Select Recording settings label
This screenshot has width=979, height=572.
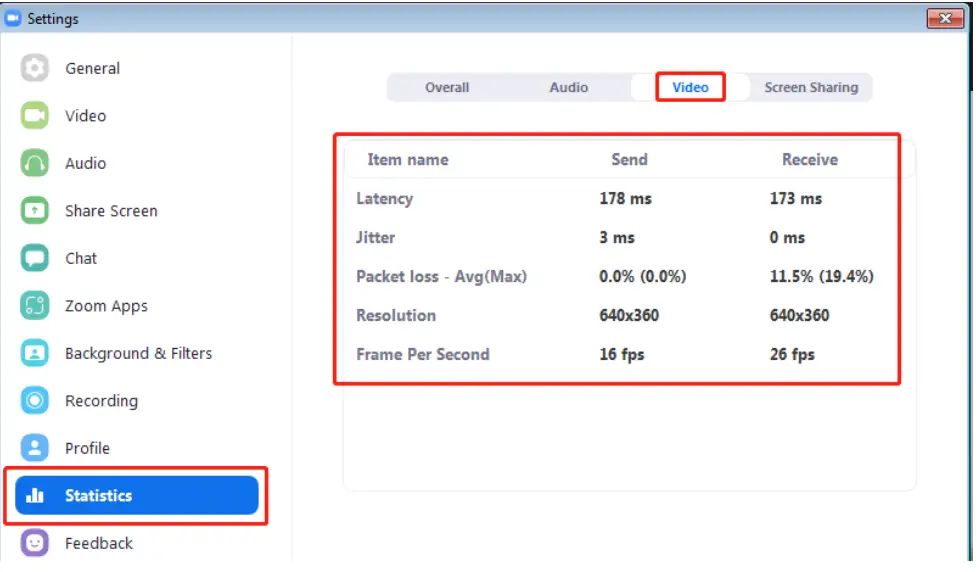(x=101, y=401)
